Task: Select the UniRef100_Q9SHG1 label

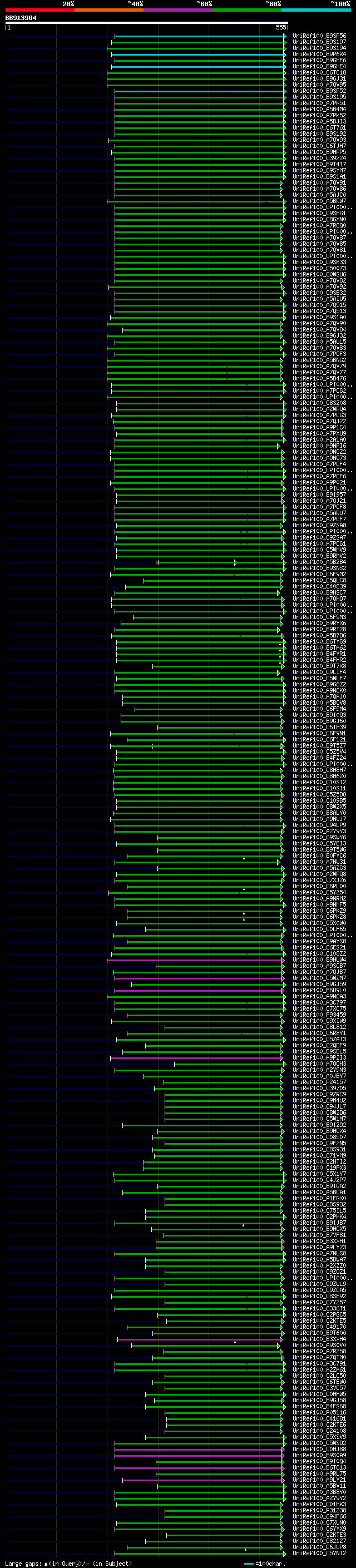Action: (x=319, y=213)
